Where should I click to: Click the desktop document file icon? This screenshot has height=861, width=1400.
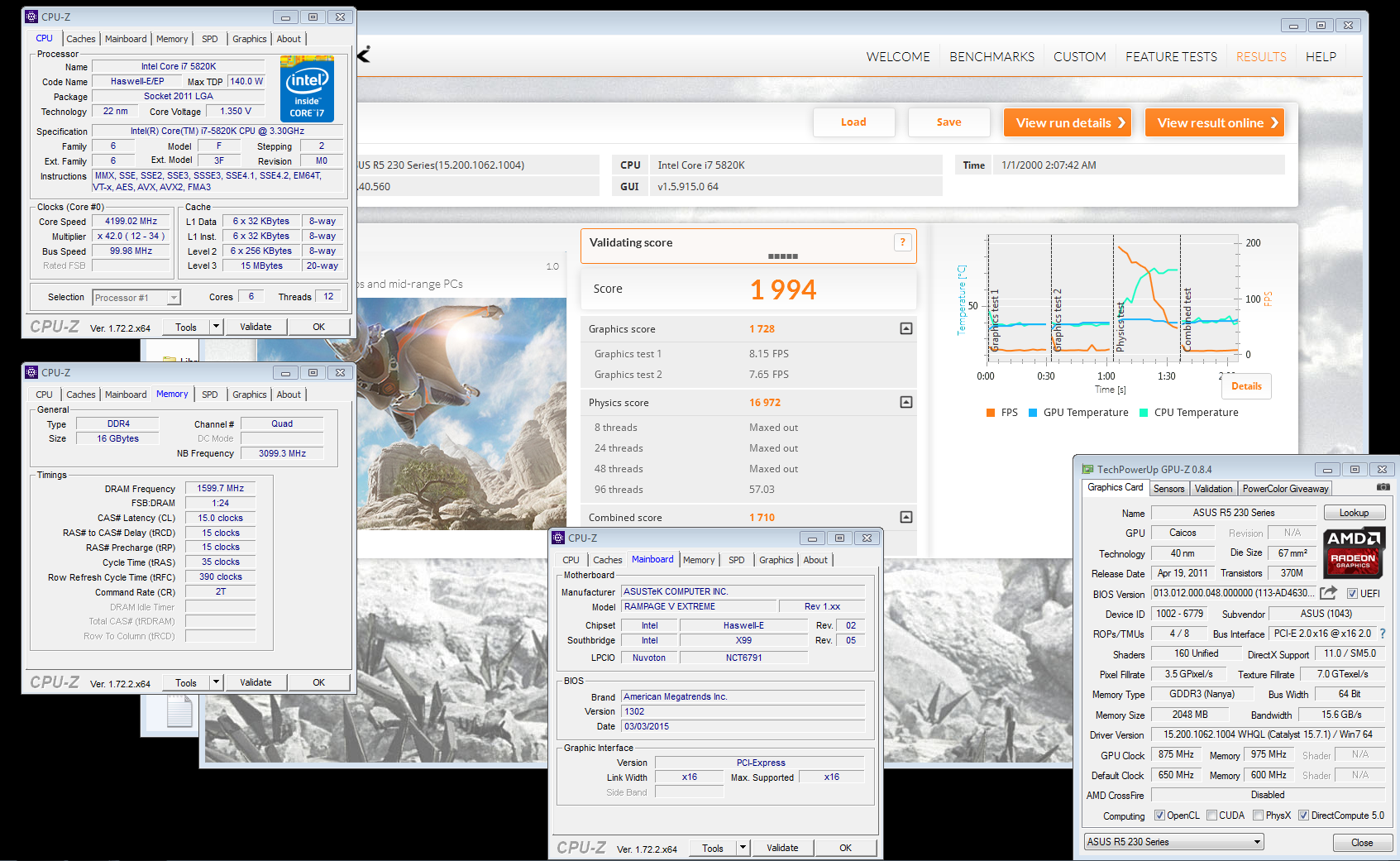(x=179, y=711)
